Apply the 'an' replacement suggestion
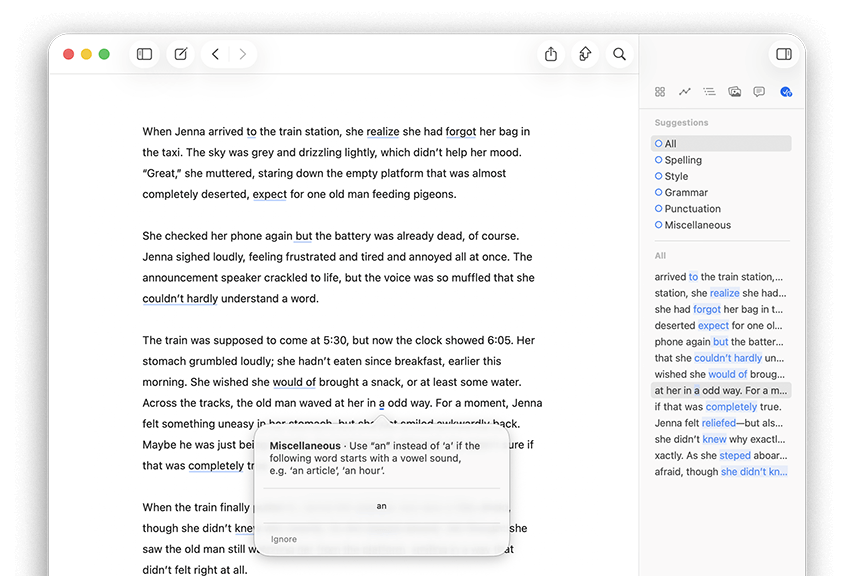Image resolution: width=854 pixels, height=576 pixels. point(381,506)
